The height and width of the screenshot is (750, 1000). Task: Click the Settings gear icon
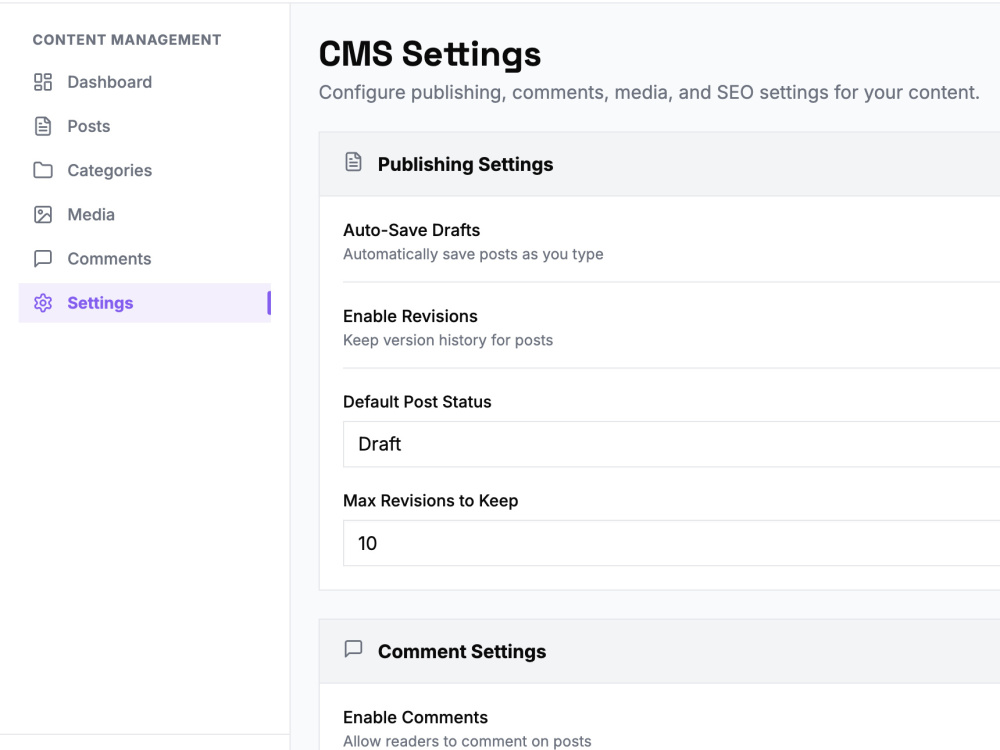tap(43, 303)
